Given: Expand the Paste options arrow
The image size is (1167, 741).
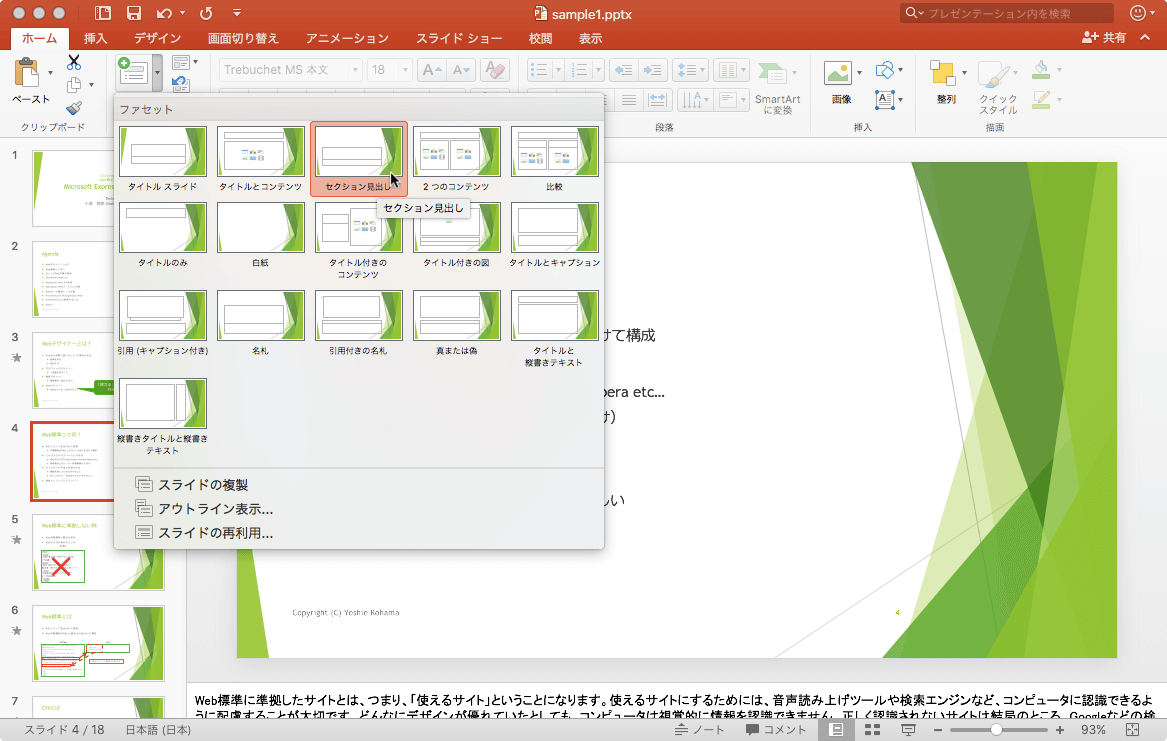Looking at the screenshot, I should pyautogui.click(x=50, y=73).
